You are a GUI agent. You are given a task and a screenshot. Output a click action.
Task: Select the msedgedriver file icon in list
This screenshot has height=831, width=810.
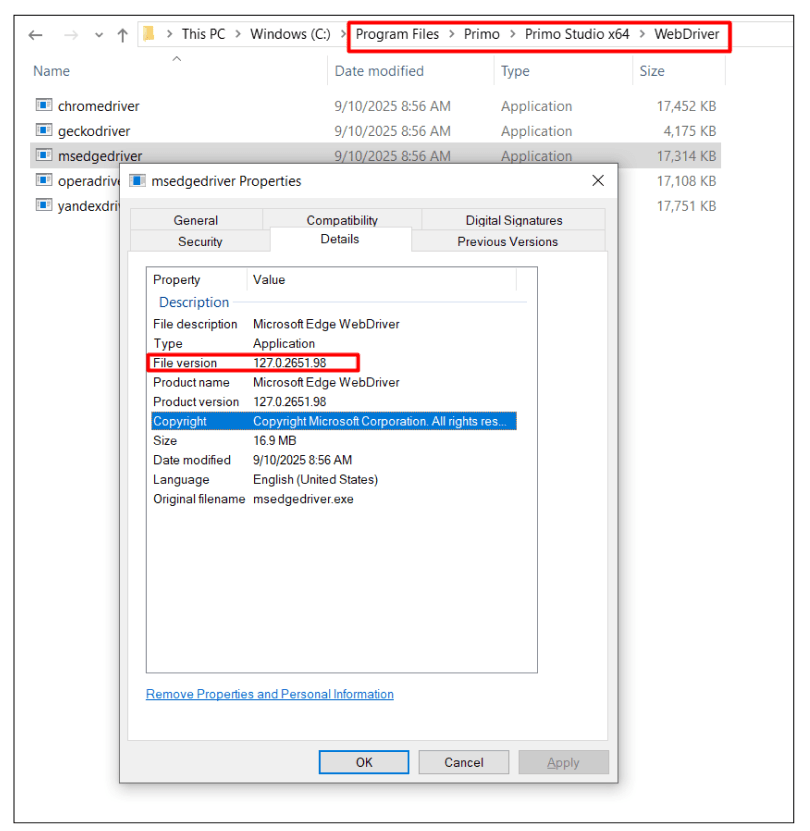43,156
